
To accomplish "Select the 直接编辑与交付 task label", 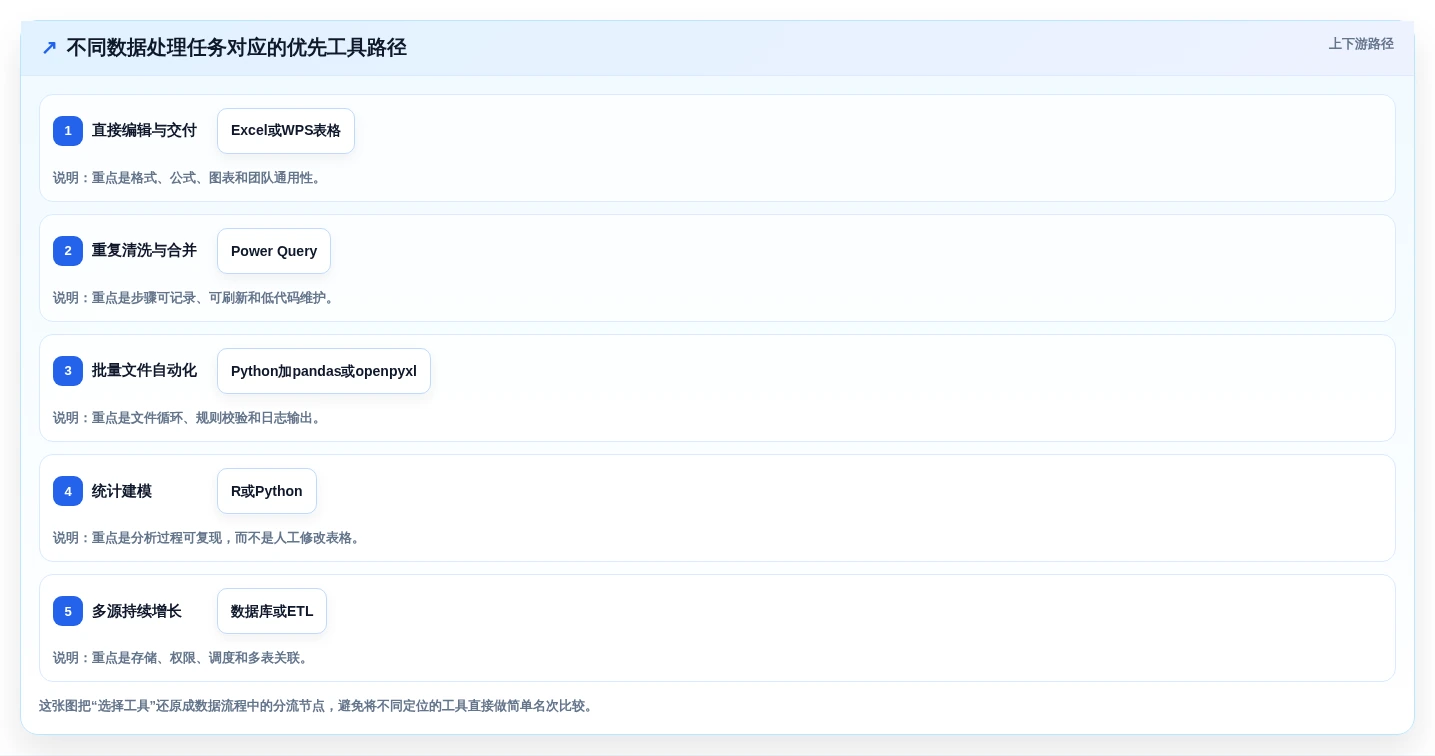I will click(144, 131).
